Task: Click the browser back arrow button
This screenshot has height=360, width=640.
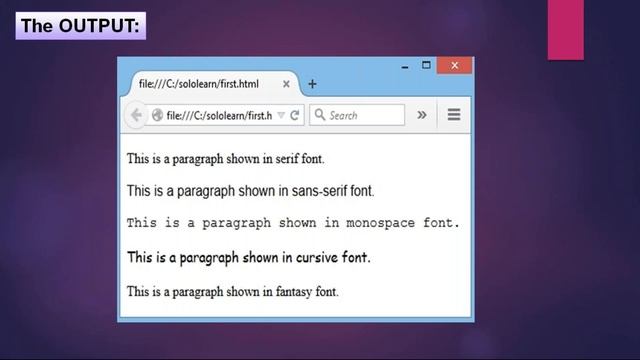Action: [x=136, y=115]
